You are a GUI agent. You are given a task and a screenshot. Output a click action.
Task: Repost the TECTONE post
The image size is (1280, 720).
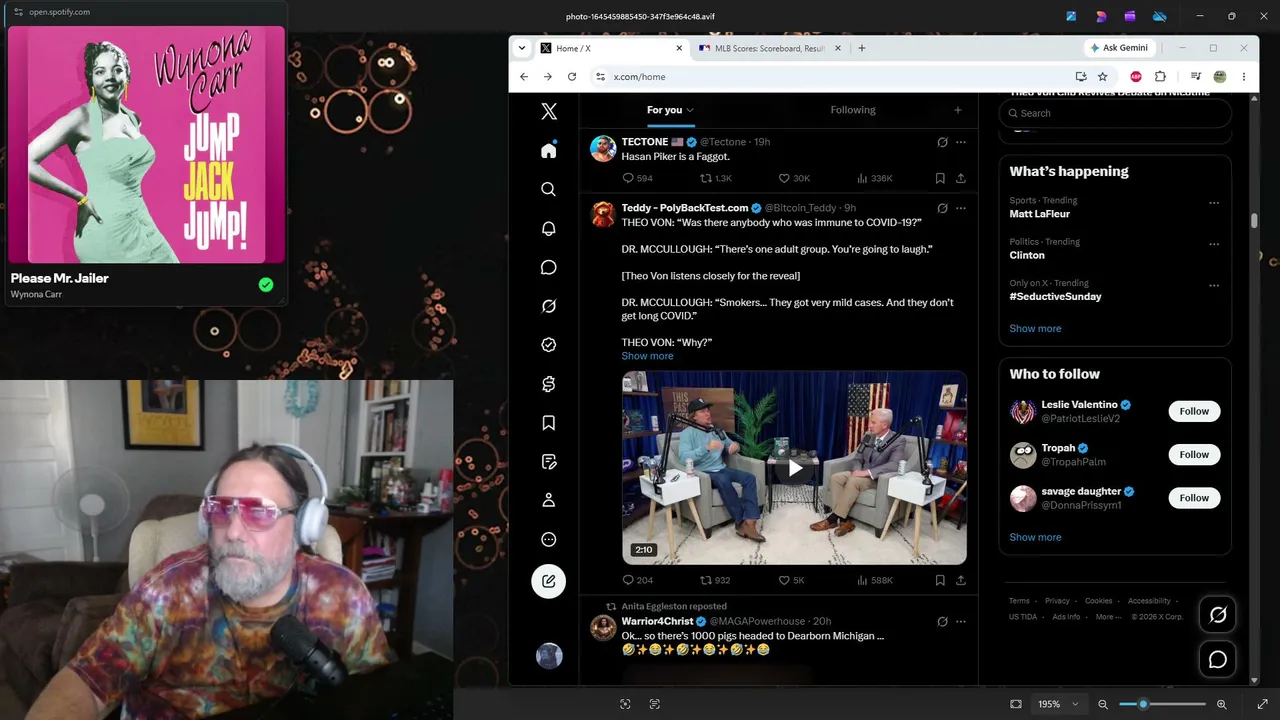click(x=715, y=178)
